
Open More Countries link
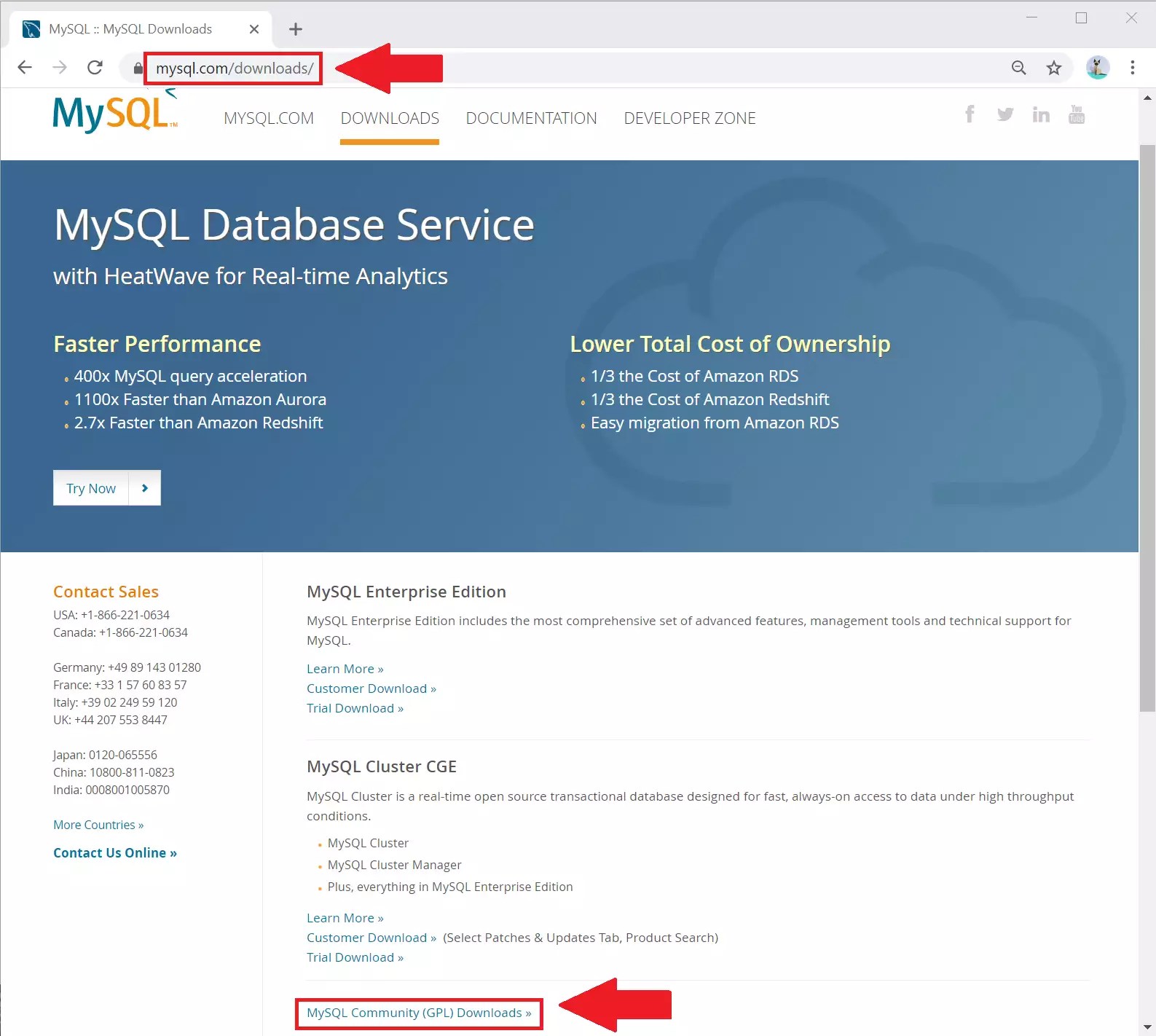(x=98, y=825)
